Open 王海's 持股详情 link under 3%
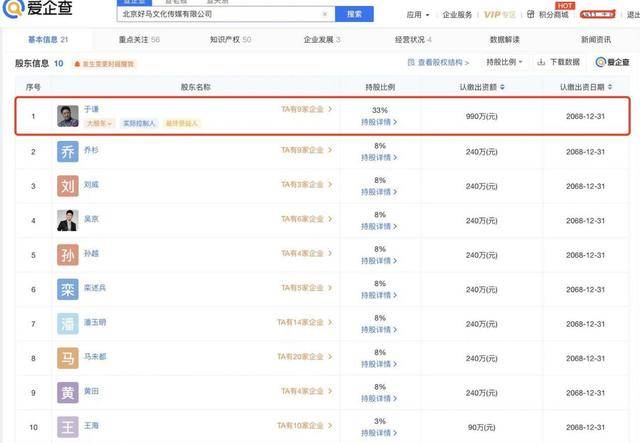This screenshot has height=443, width=640. point(379,433)
